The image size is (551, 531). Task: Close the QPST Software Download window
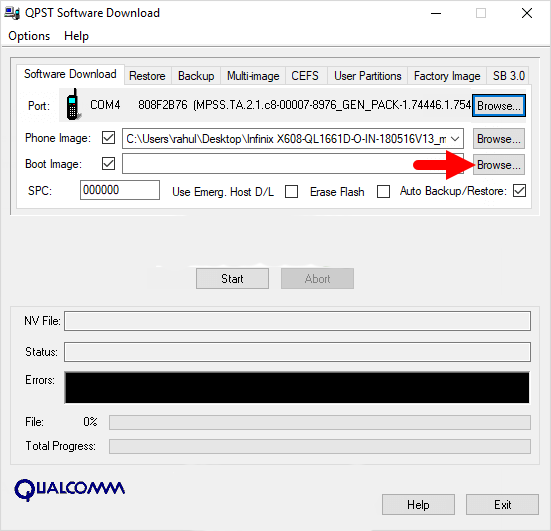[527, 13]
